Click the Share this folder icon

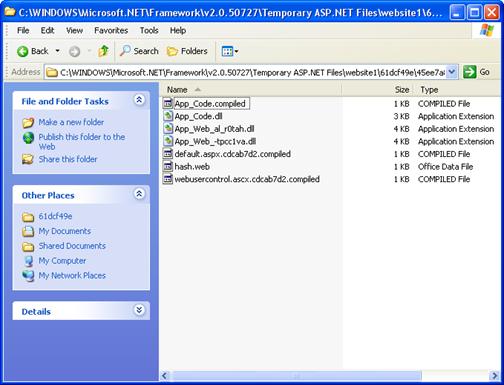[x=28, y=159]
